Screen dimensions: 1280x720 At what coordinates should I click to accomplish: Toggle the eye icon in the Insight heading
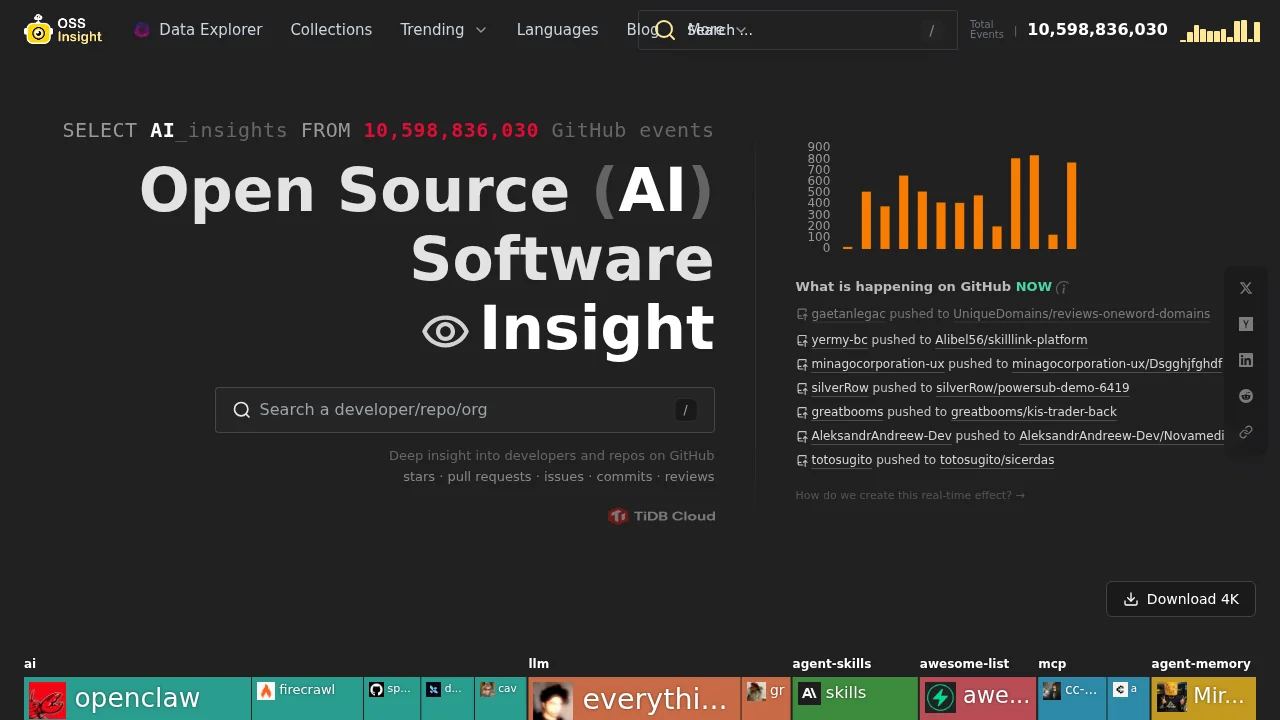click(445, 330)
